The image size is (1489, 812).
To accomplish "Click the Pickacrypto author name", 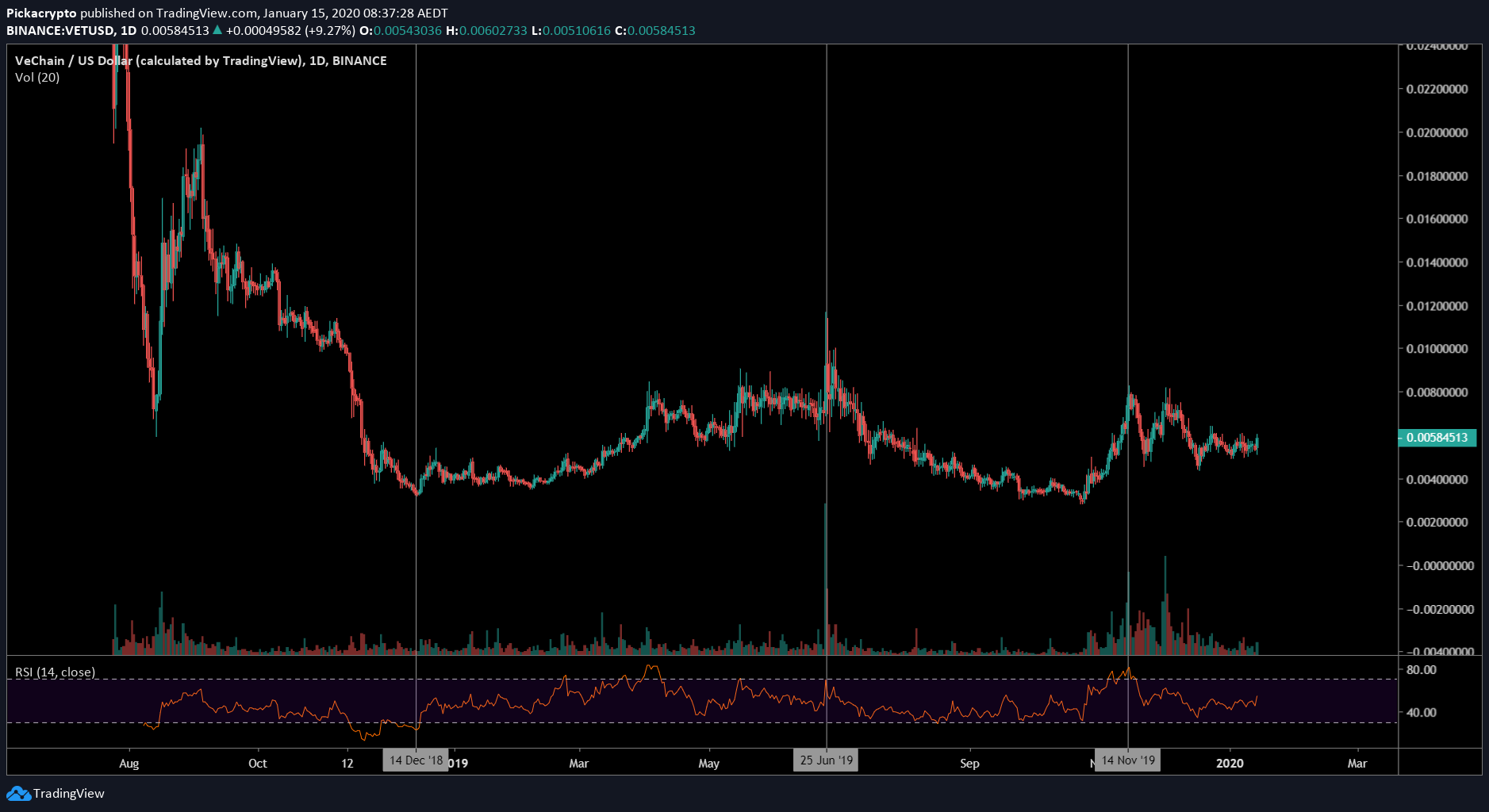I will pyautogui.click(x=41, y=13).
